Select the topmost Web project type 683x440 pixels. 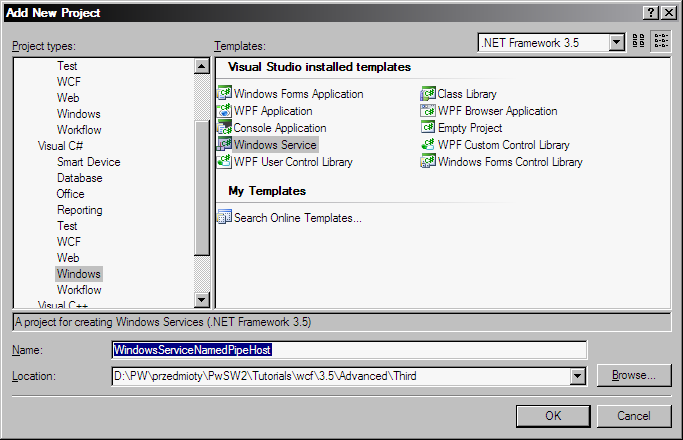point(68,98)
